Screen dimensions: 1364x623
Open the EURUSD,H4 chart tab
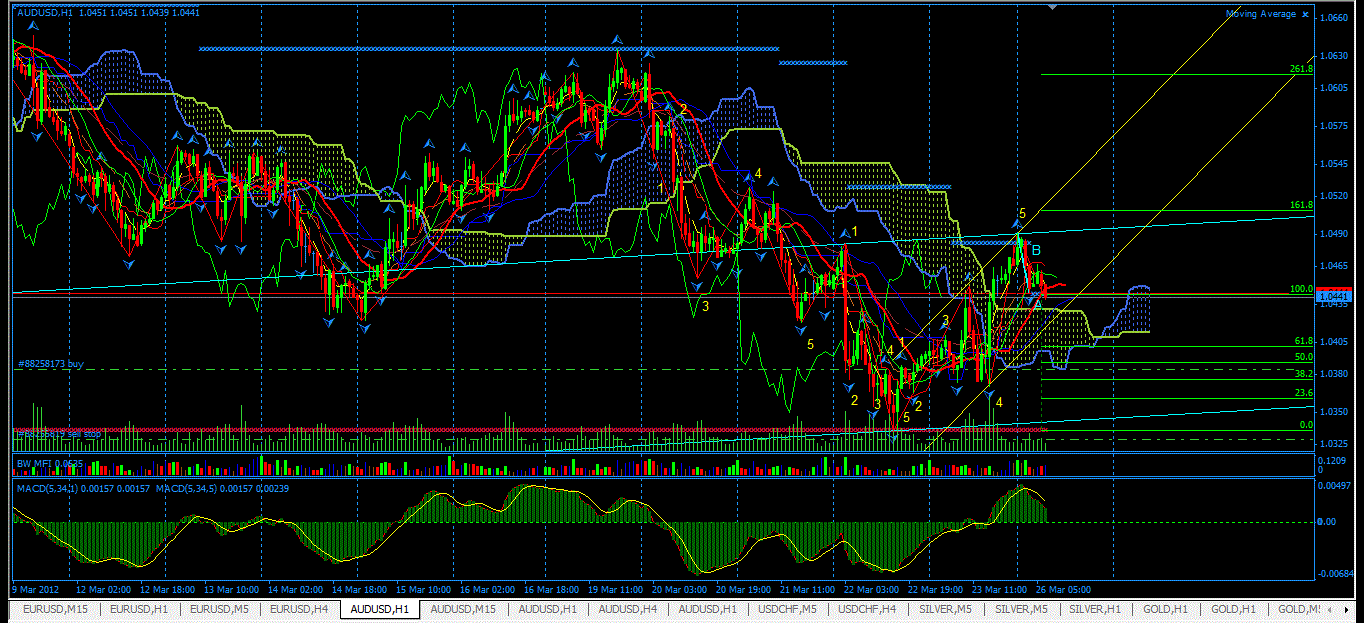pyautogui.click(x=299, y=609)
